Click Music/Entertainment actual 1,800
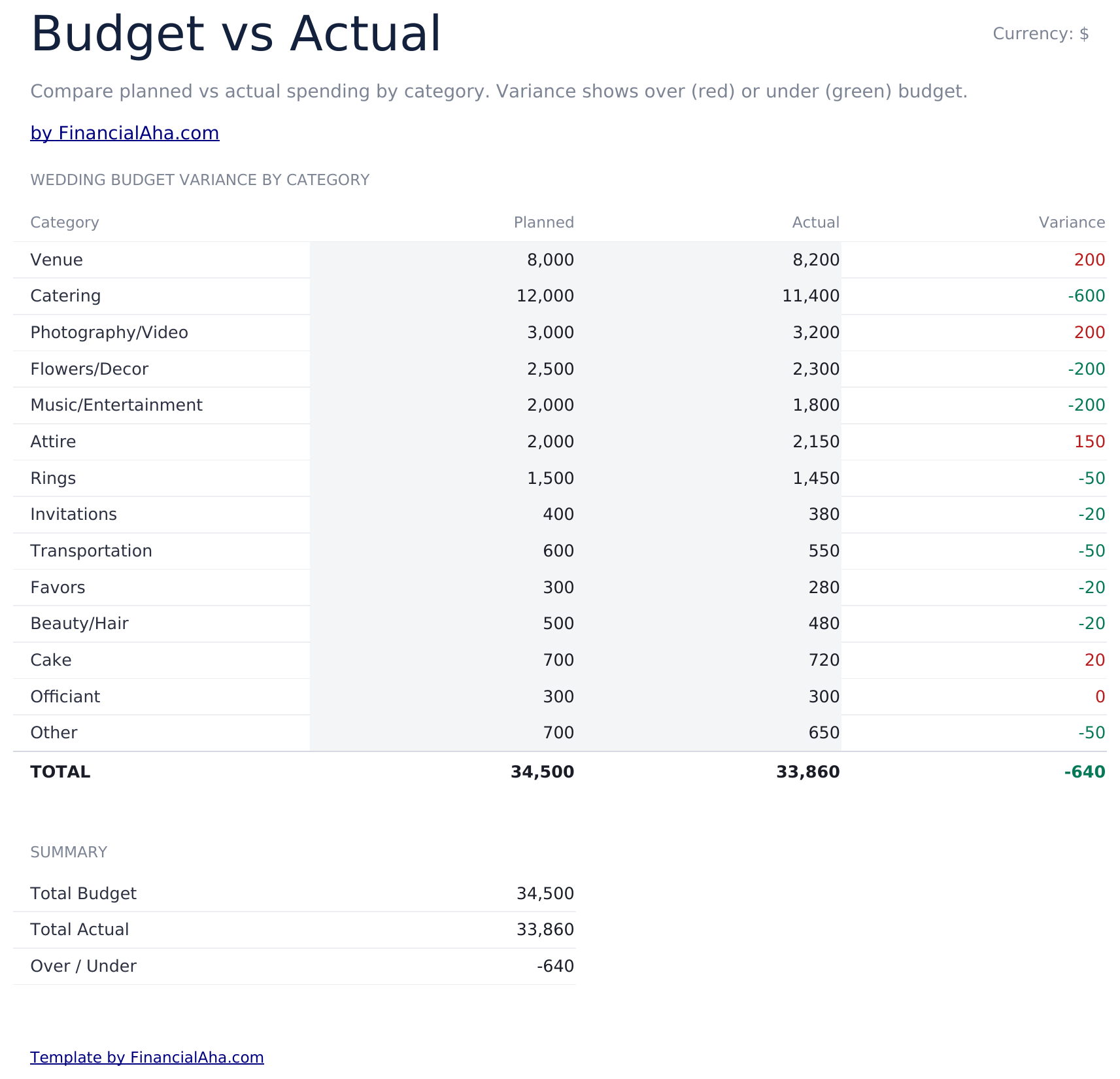The height and width of the screenshot is (1079, 1120). 816,405
